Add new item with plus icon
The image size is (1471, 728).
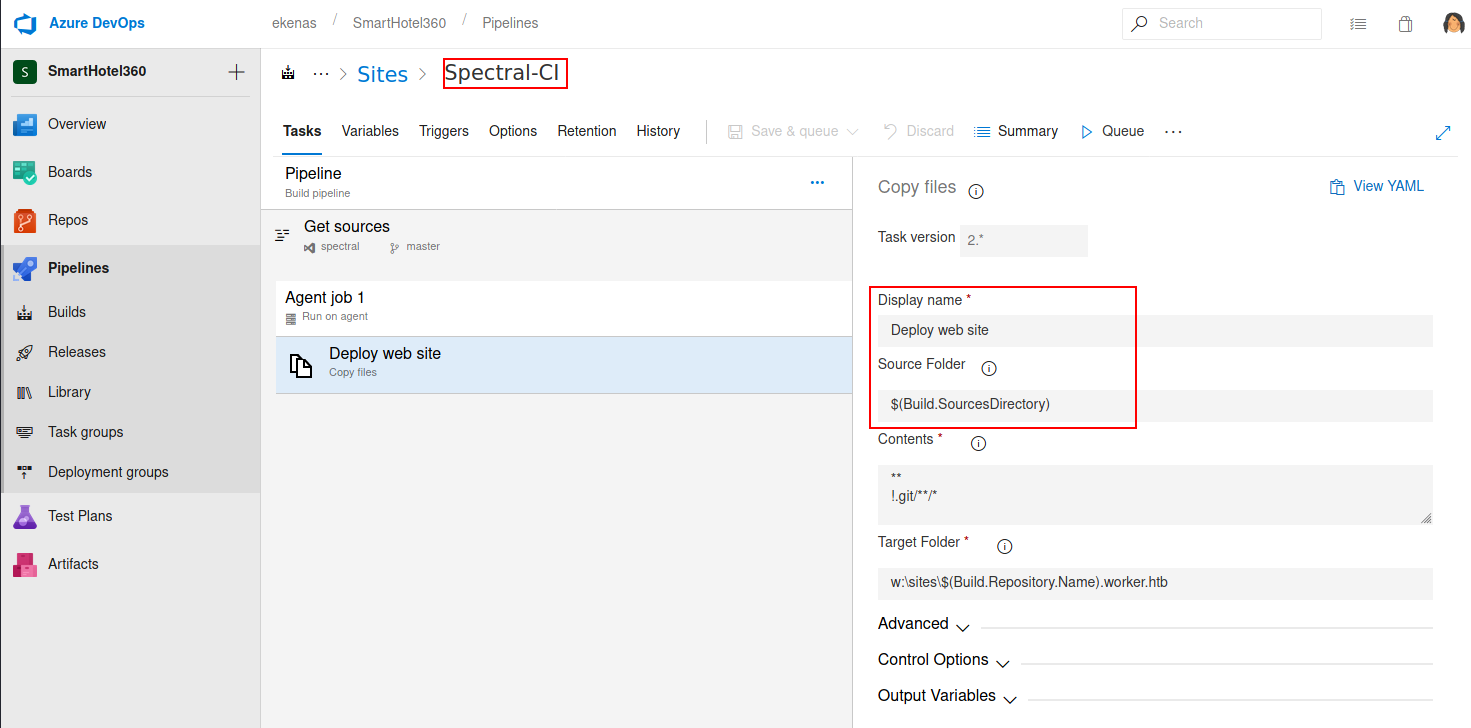pyautogui.click(x=236, y=72)
